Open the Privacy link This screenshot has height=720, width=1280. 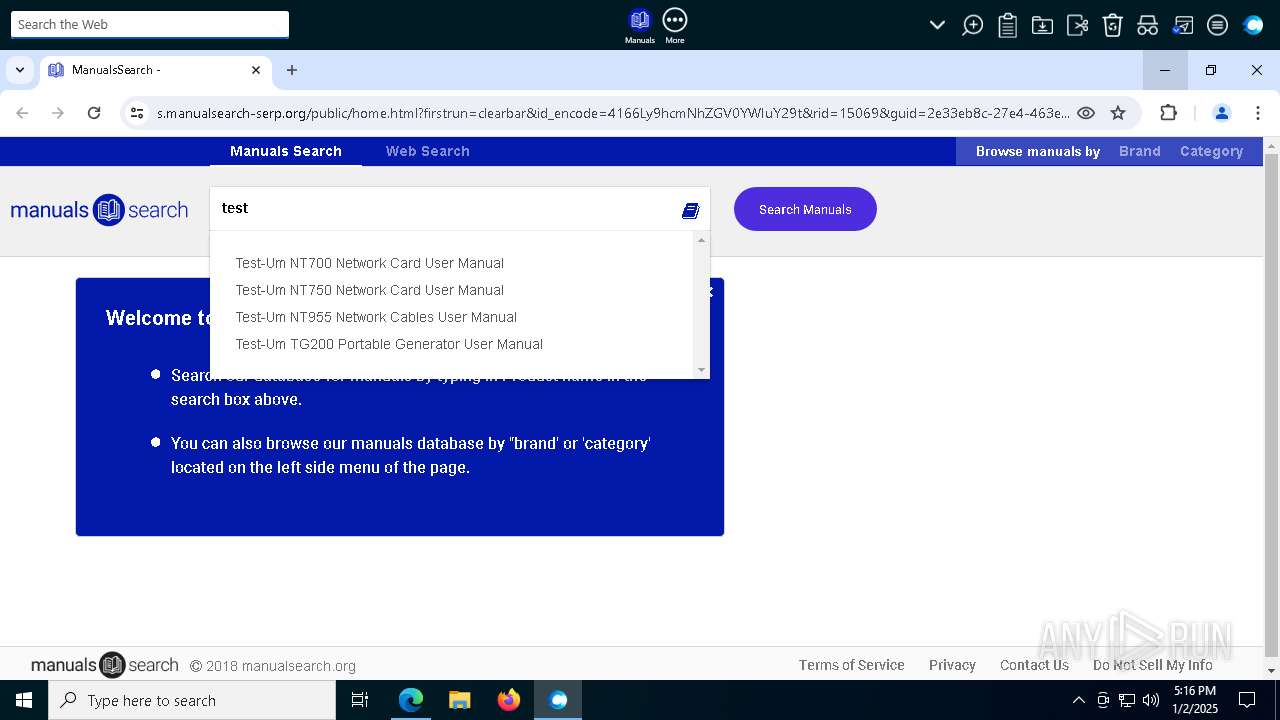952,665
